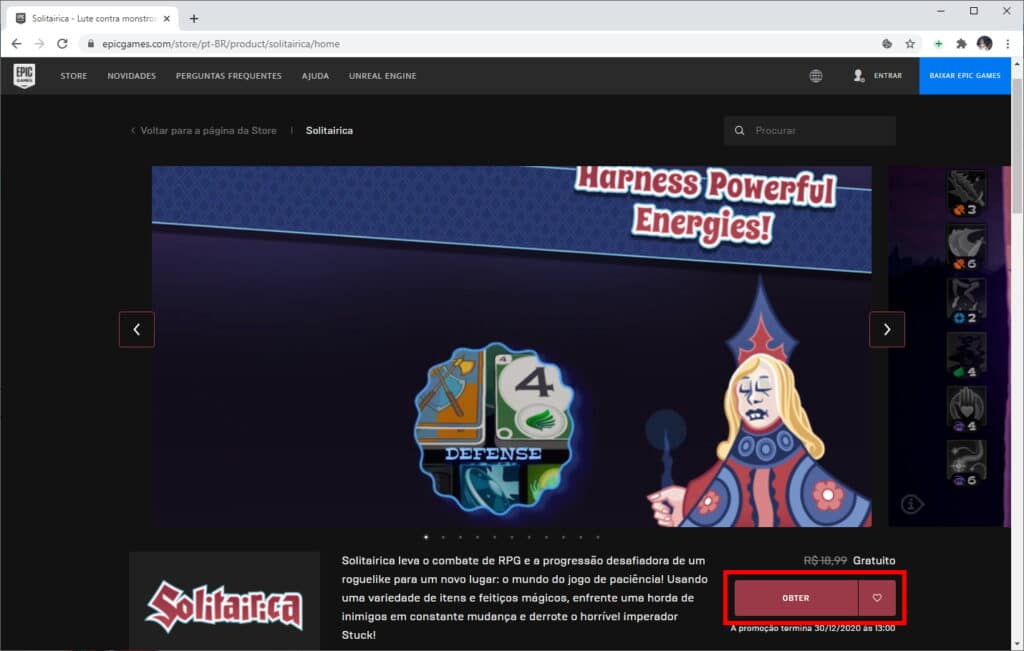Click the next slide preview thumbnail
The width and height of the screenshot is (1024, 651).
[949, 346]
